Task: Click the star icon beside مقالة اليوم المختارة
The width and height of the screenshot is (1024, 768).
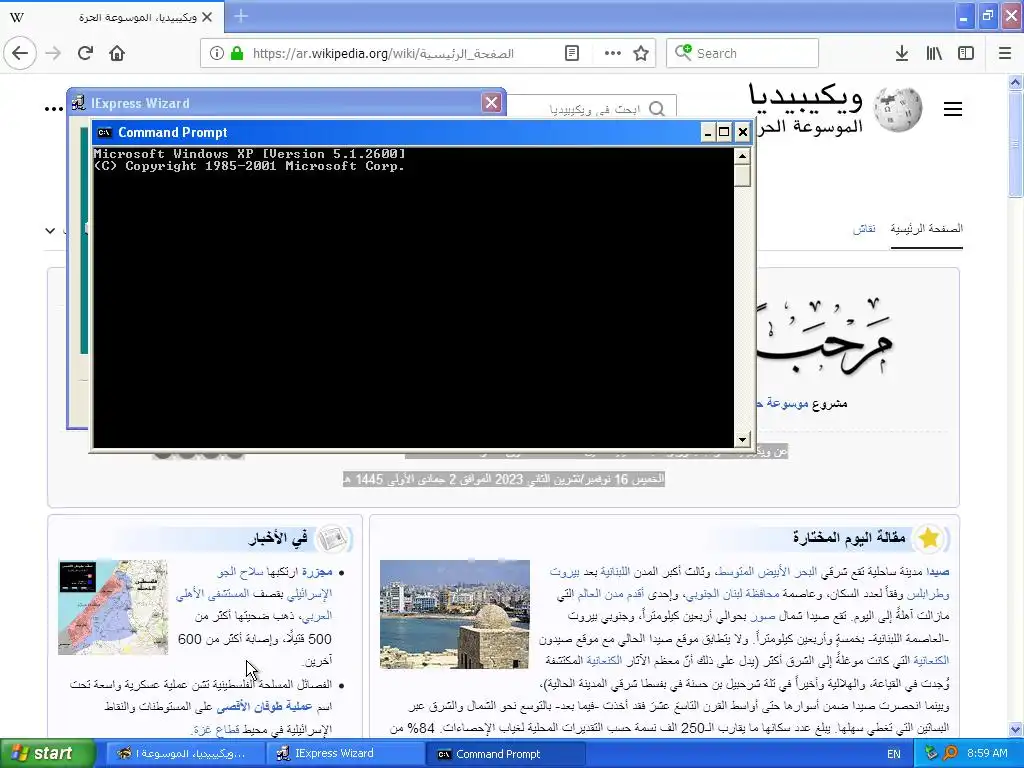Action: click(929, 539)
